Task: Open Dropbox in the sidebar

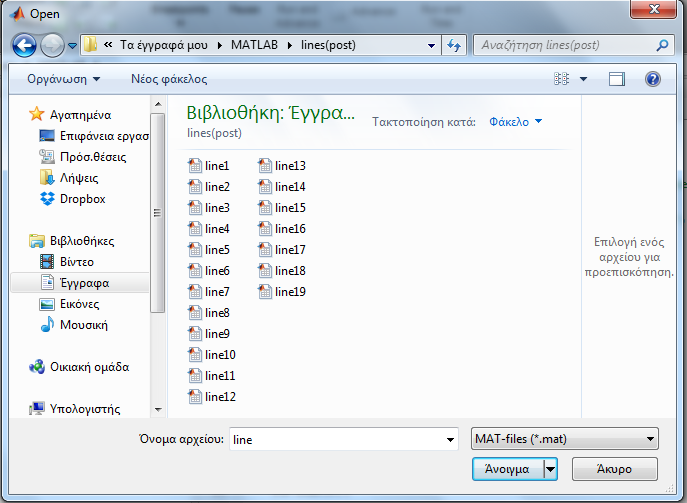Action: point(73,199)
